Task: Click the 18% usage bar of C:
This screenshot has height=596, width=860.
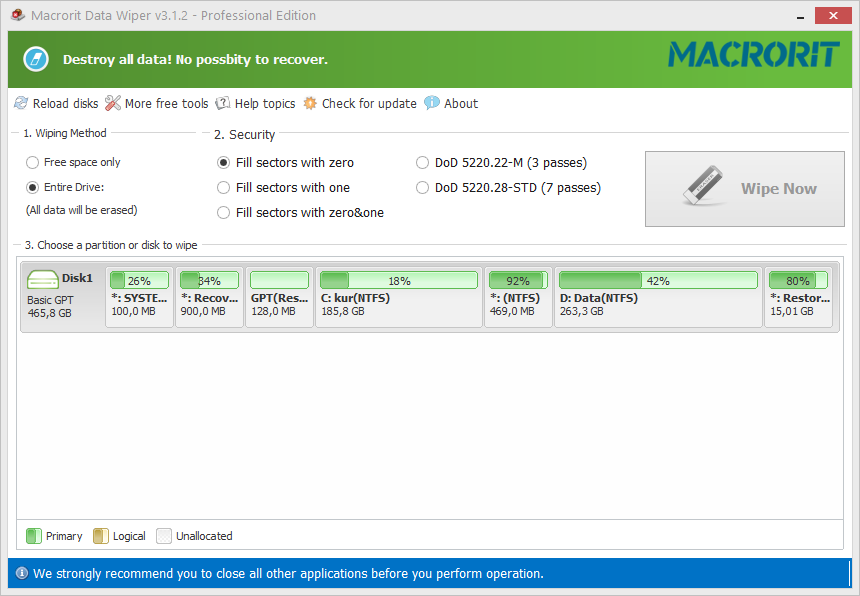Action: click(399, 280)
